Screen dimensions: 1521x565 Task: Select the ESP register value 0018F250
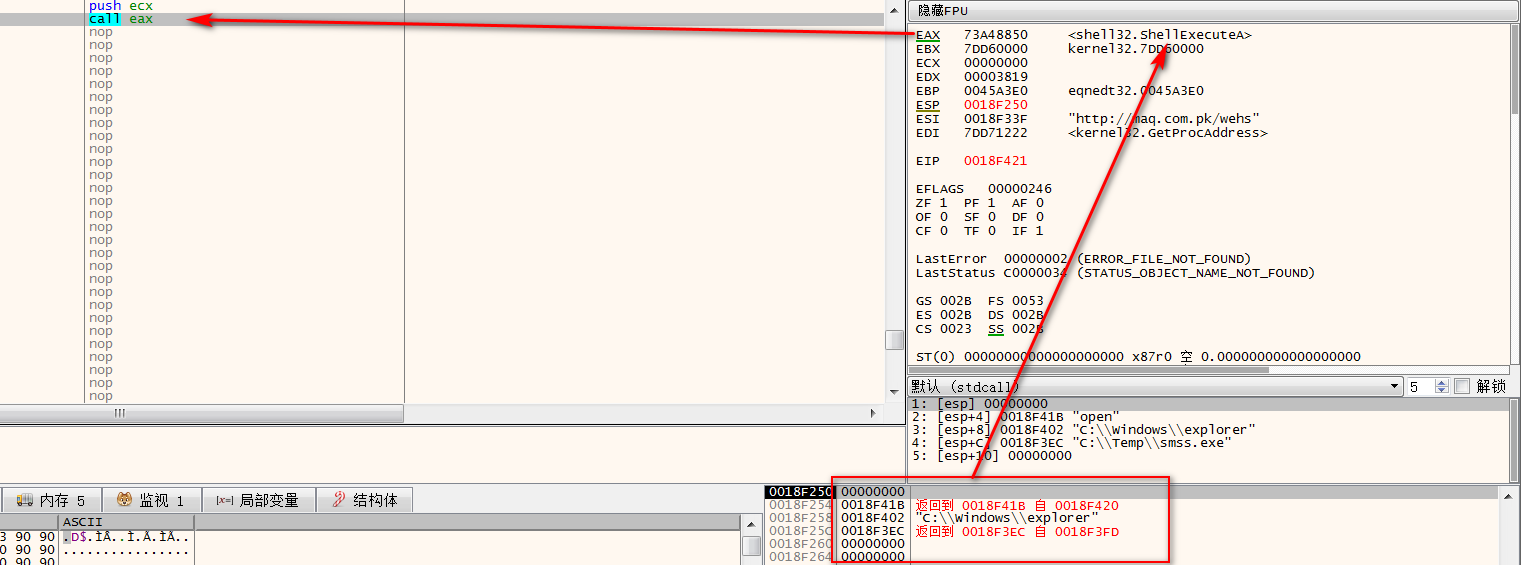(995, 105)
